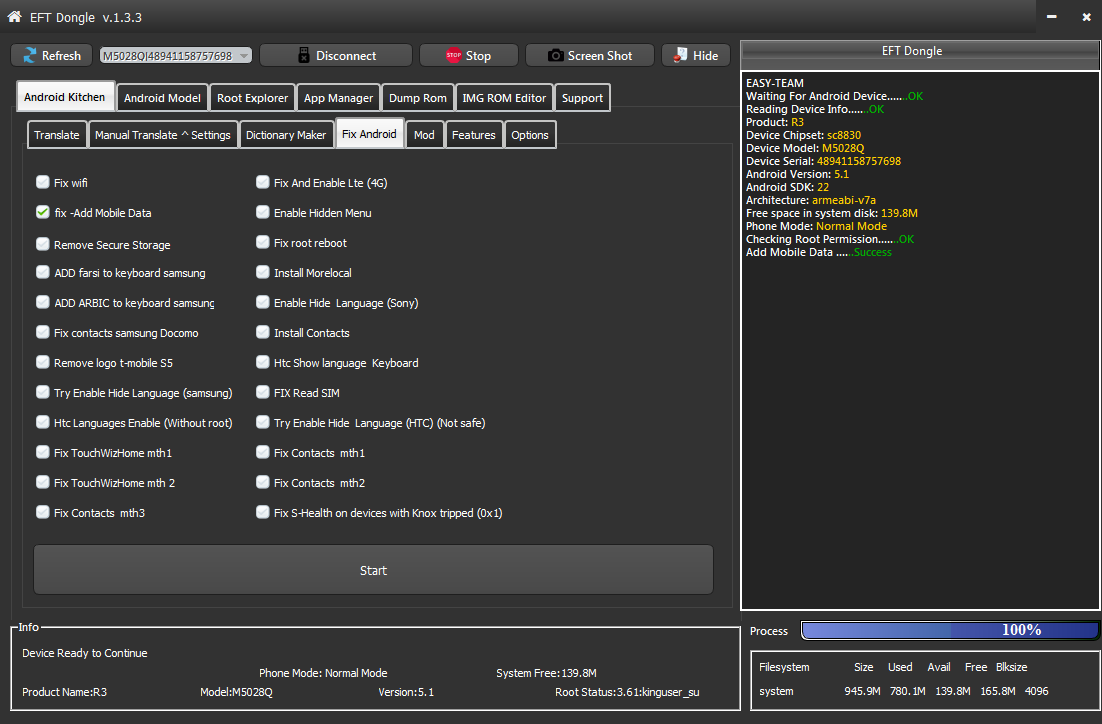Viewport: 1102px width, 724px height.
Task: Tick Fix And Enable Lte (4G)
Action: 263,183
